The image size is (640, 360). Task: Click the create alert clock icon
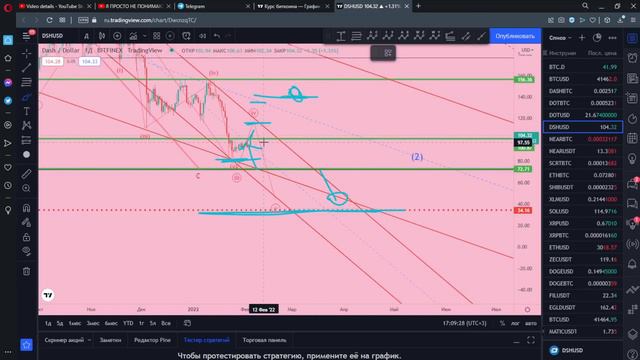(187, 36)
